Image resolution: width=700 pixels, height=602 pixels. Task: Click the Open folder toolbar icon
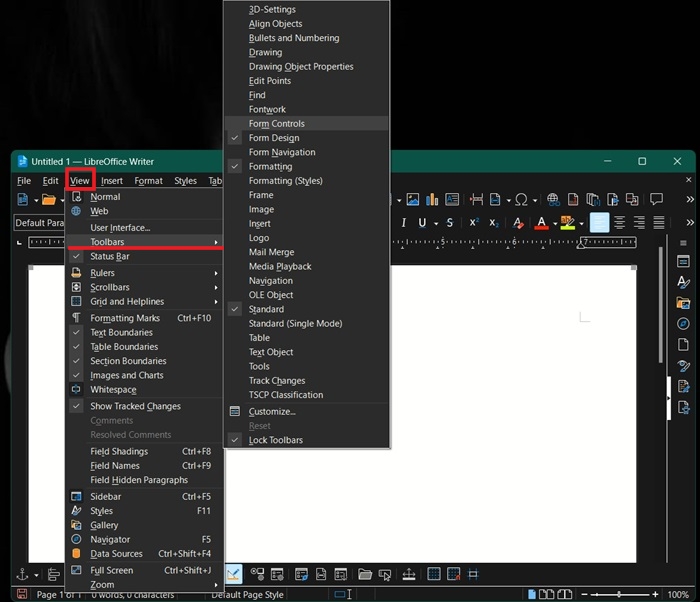(49, 199)
